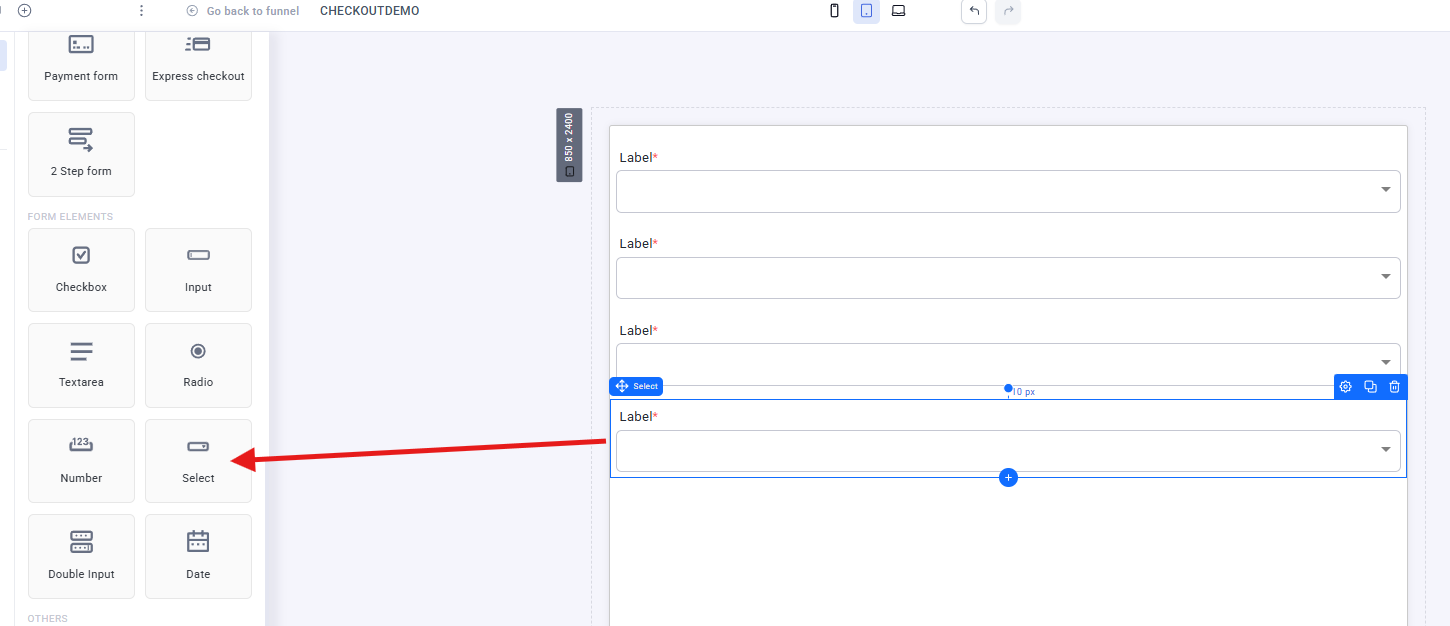1450x626 pixels.
Task: Go back to funnel
Action: [x=243, y=11]
